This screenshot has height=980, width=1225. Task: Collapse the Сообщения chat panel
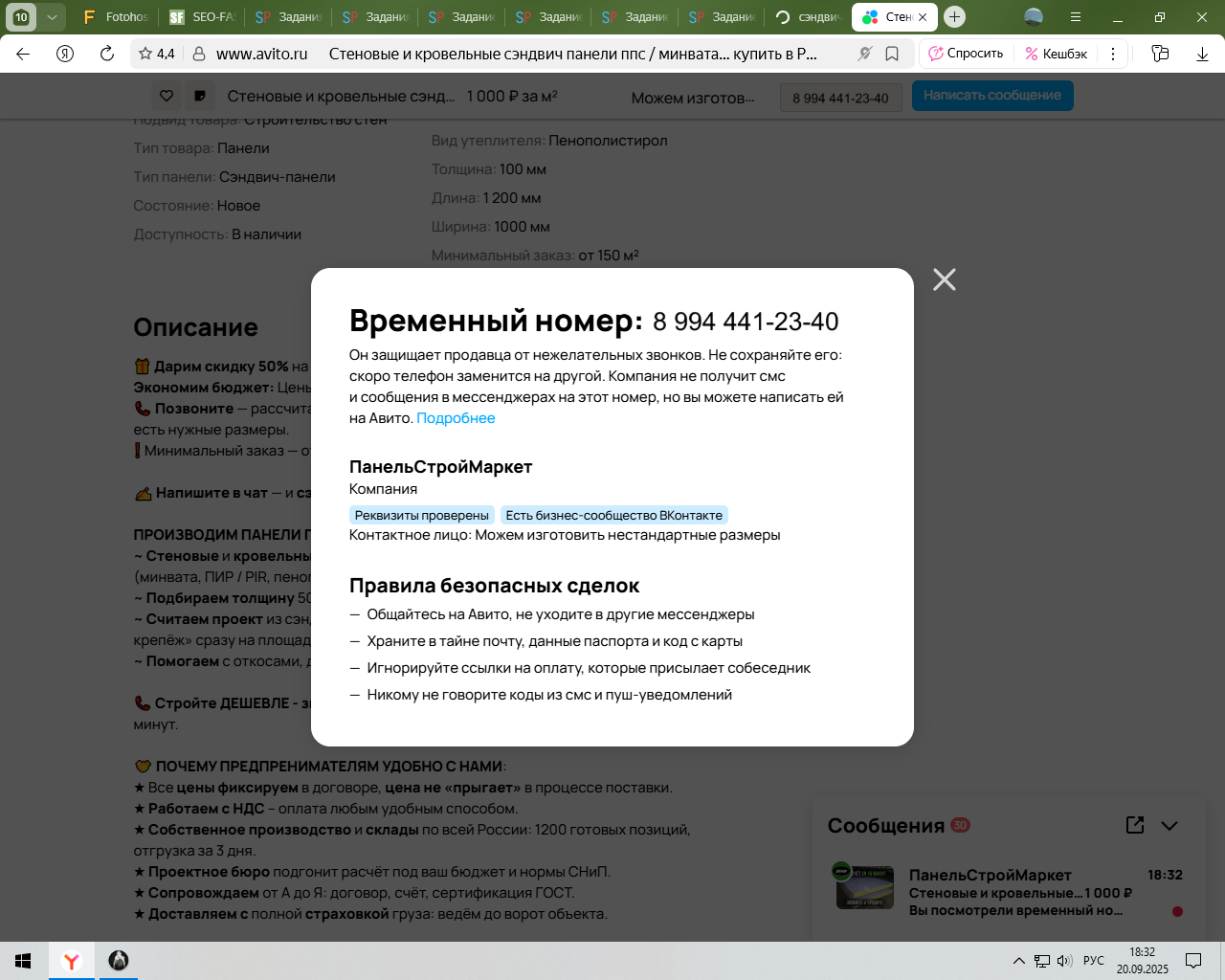1169,825
